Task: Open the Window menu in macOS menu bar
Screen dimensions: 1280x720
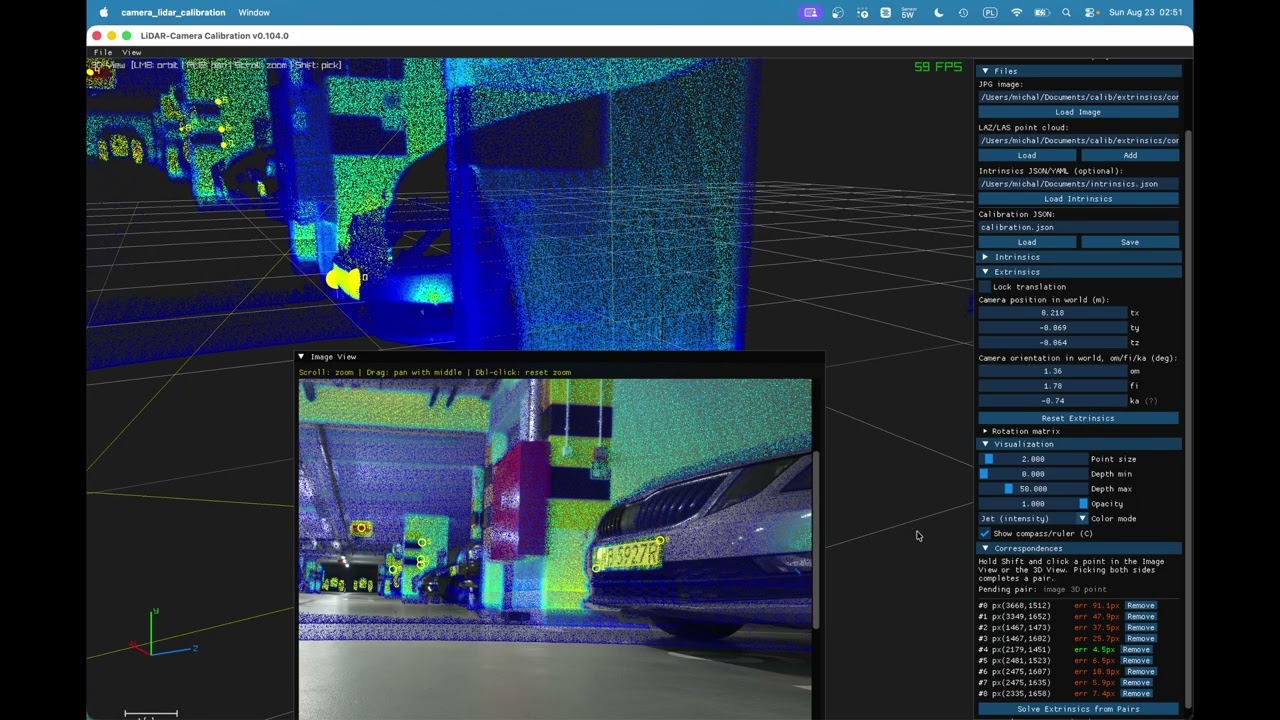Action: click(x=254, y=12)
